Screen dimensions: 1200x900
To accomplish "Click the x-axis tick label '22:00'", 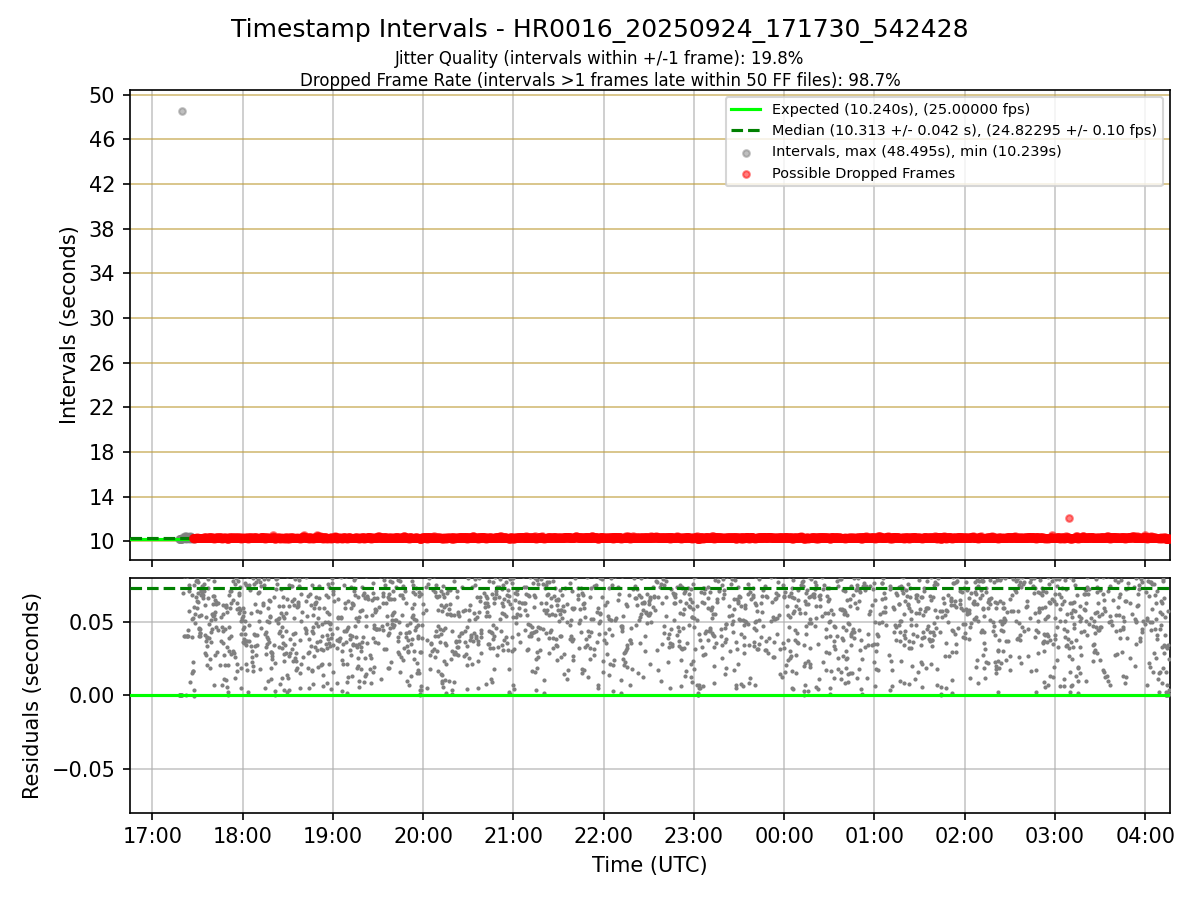I will [x=603, y=834].
